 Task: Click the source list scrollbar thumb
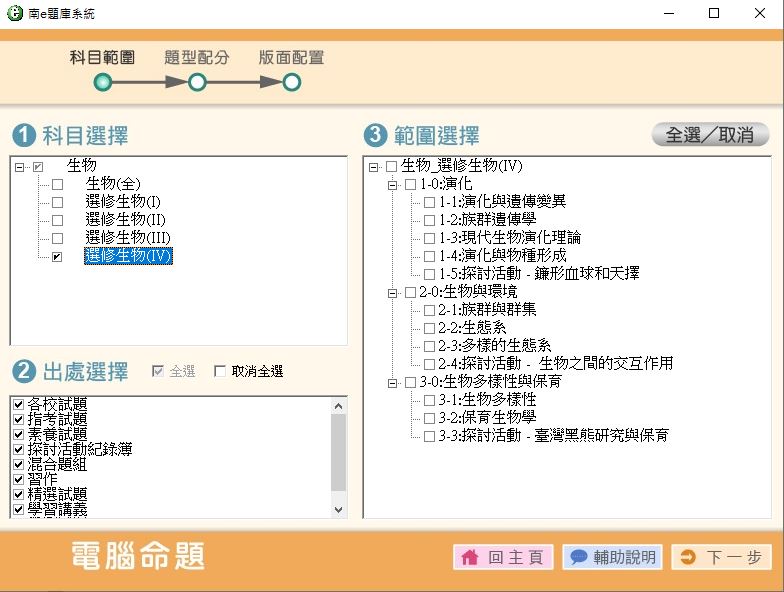(x=338, y=452)
